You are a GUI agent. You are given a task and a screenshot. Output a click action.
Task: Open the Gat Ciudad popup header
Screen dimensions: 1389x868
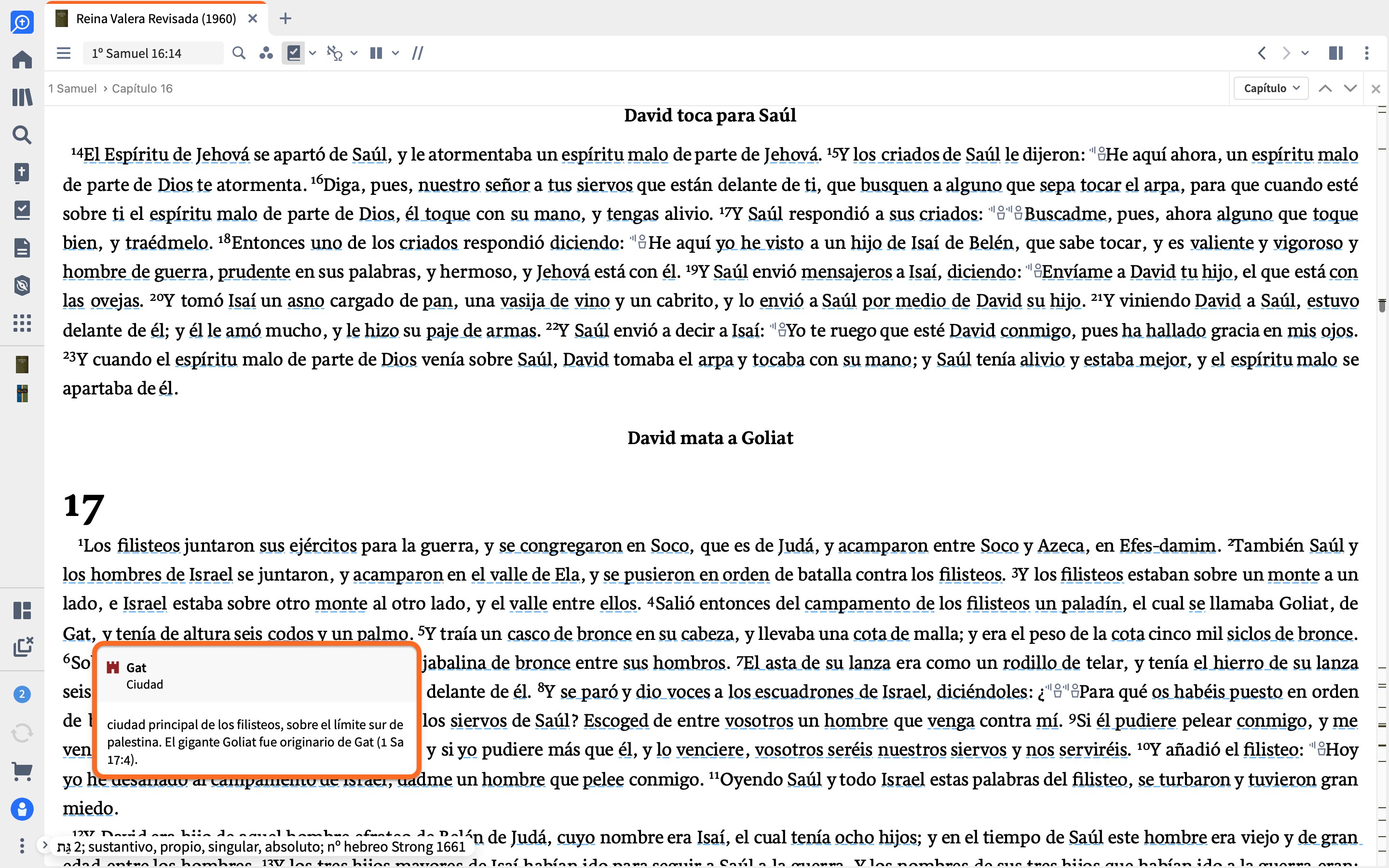coord(256,675)
